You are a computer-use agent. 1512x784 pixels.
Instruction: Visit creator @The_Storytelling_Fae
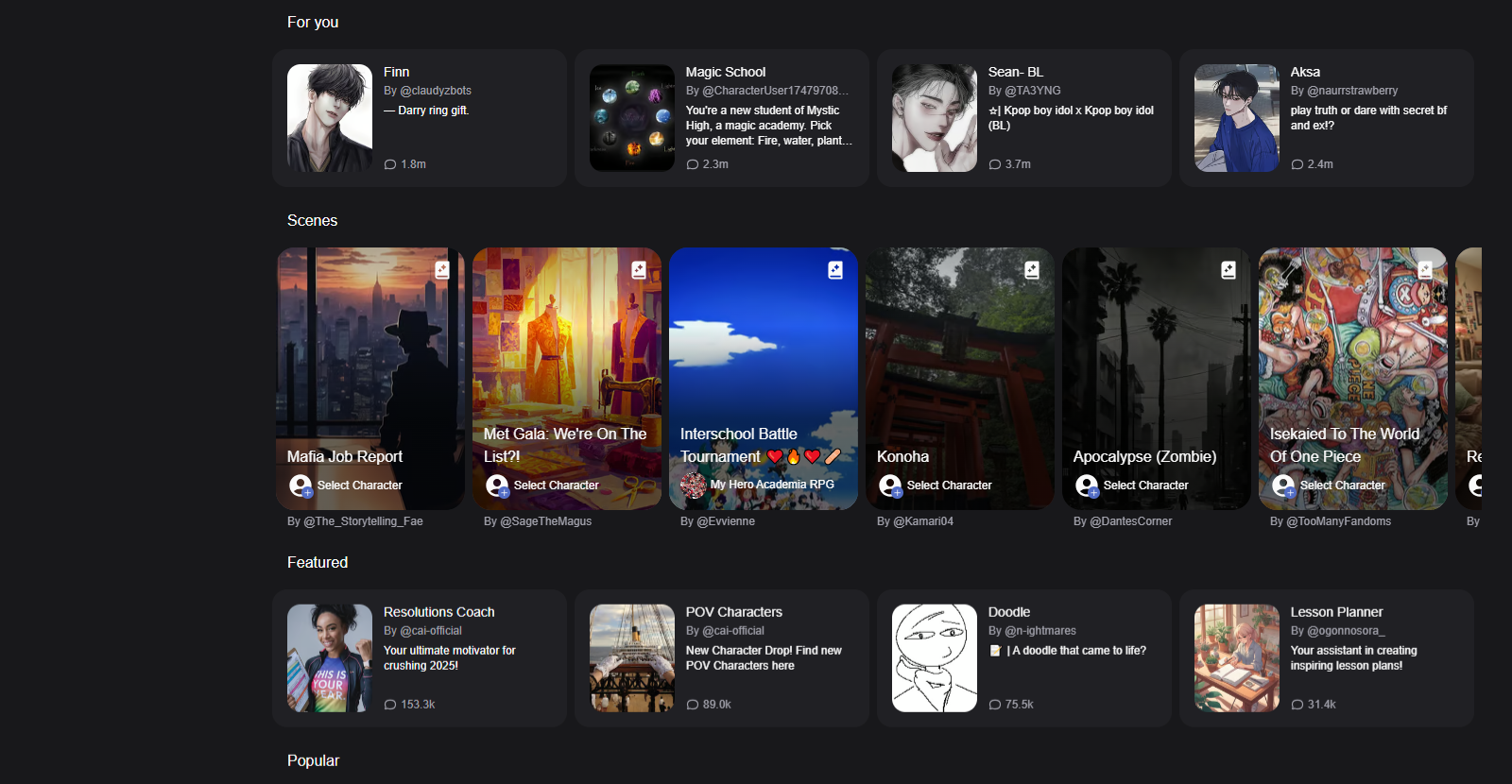[x=363, y=521]
